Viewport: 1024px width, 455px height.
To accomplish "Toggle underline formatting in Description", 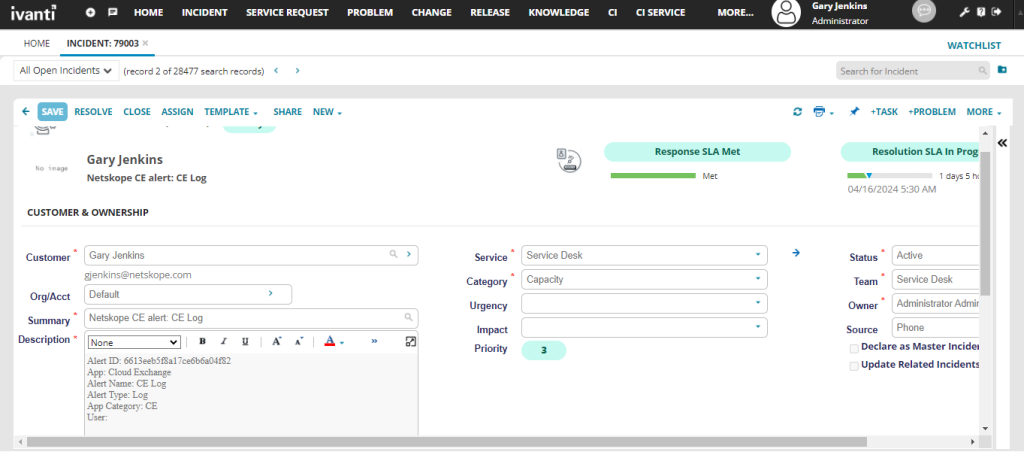I will (246, 341).
